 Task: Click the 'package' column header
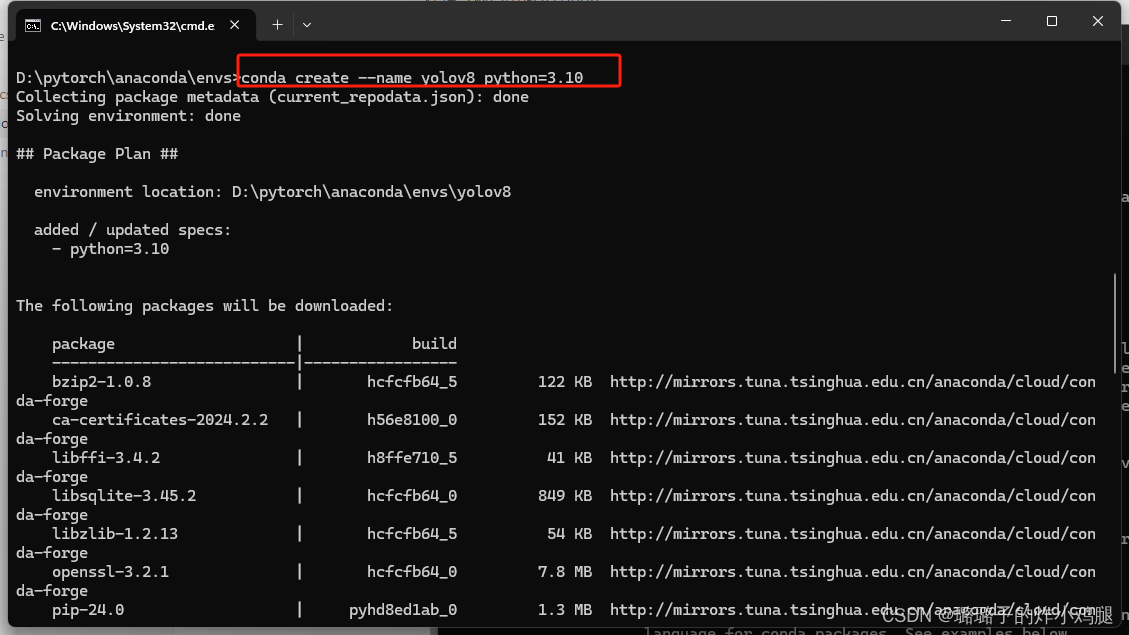tap(84, 344)
